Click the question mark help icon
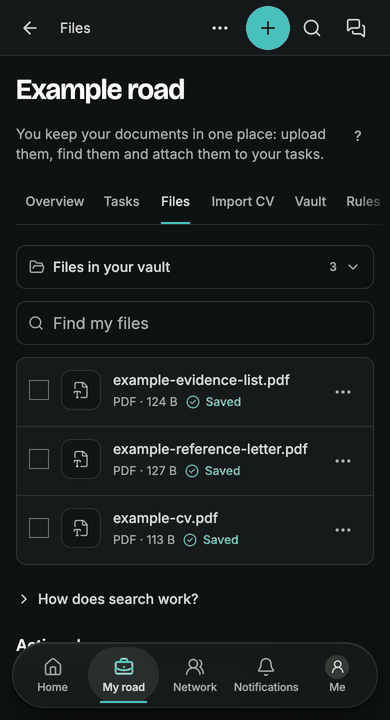This screenshot has width=390, height=720. coord(358,136)
